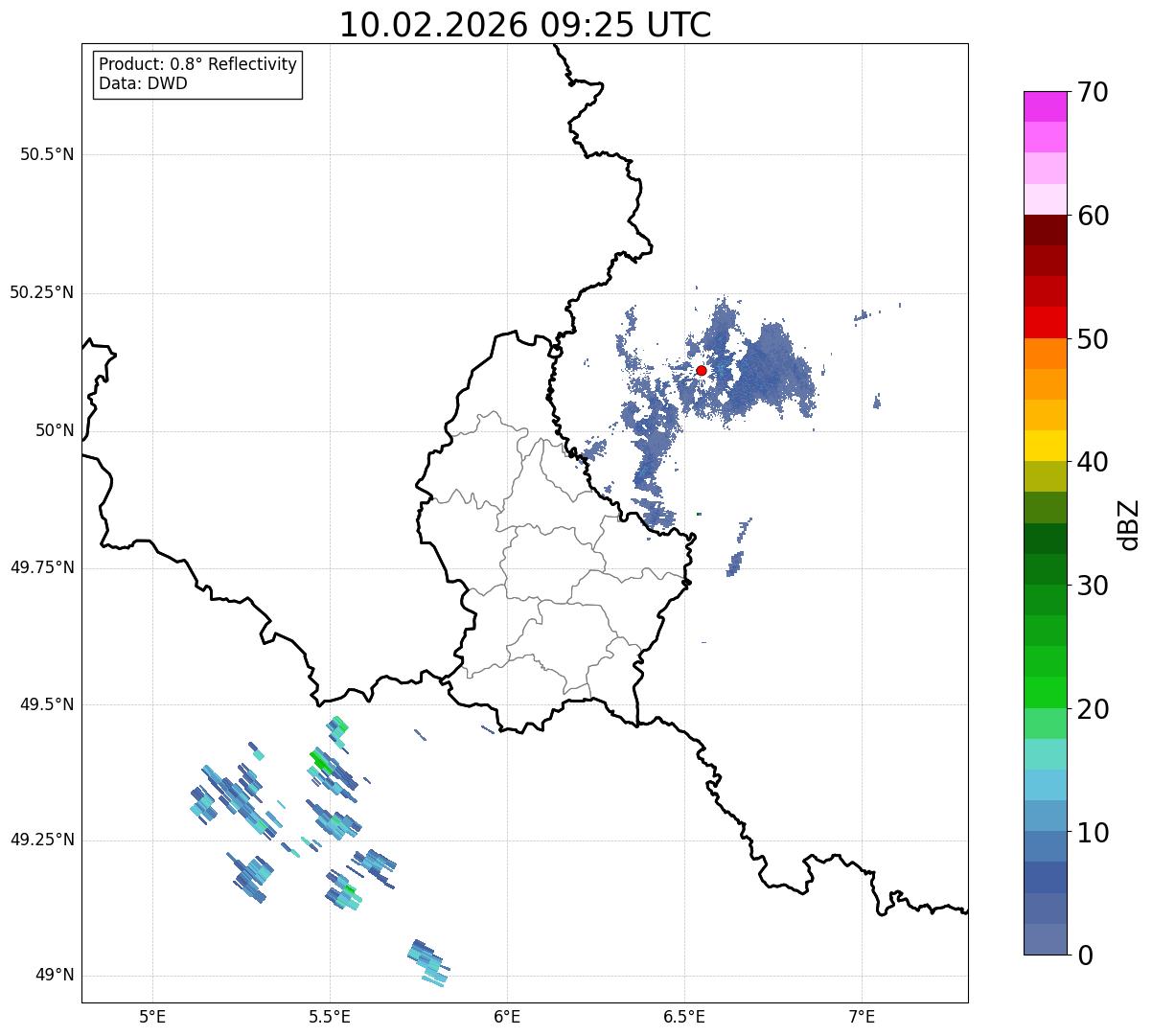This screenshot has height=1036, width=1152.
Task: Click the 49.75°N latitude label
Action: [x=41, y=567]
